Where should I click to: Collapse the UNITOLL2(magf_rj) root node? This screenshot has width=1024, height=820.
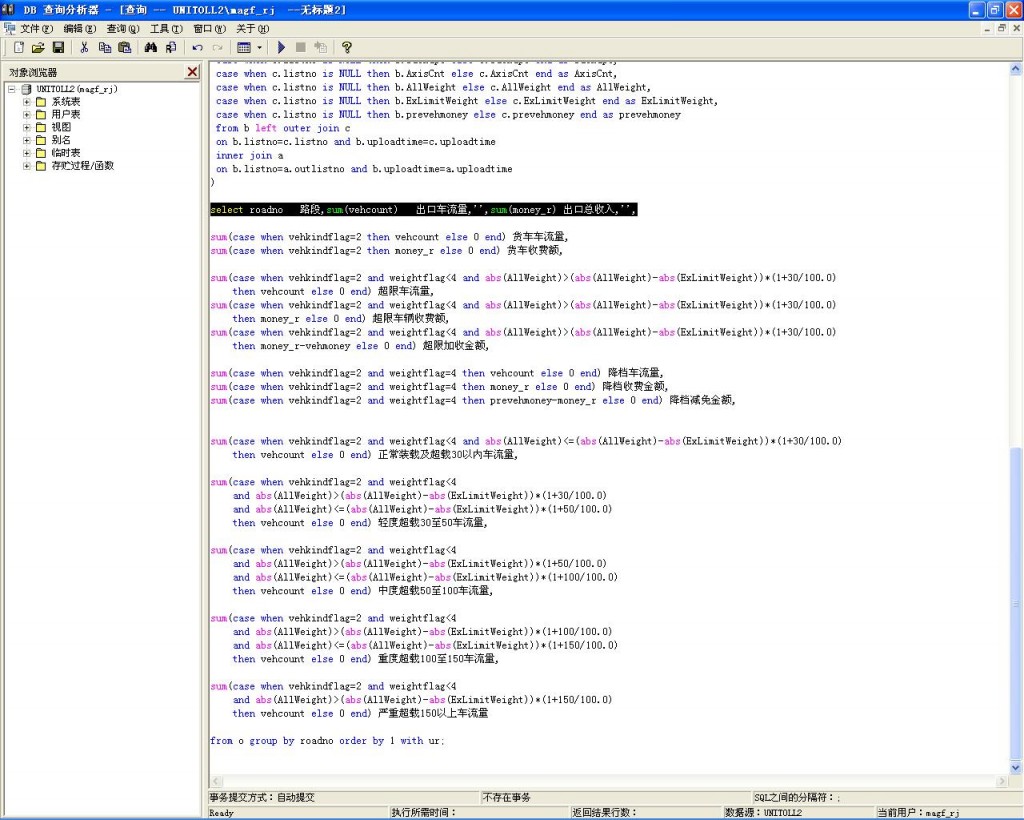(12, 89)
